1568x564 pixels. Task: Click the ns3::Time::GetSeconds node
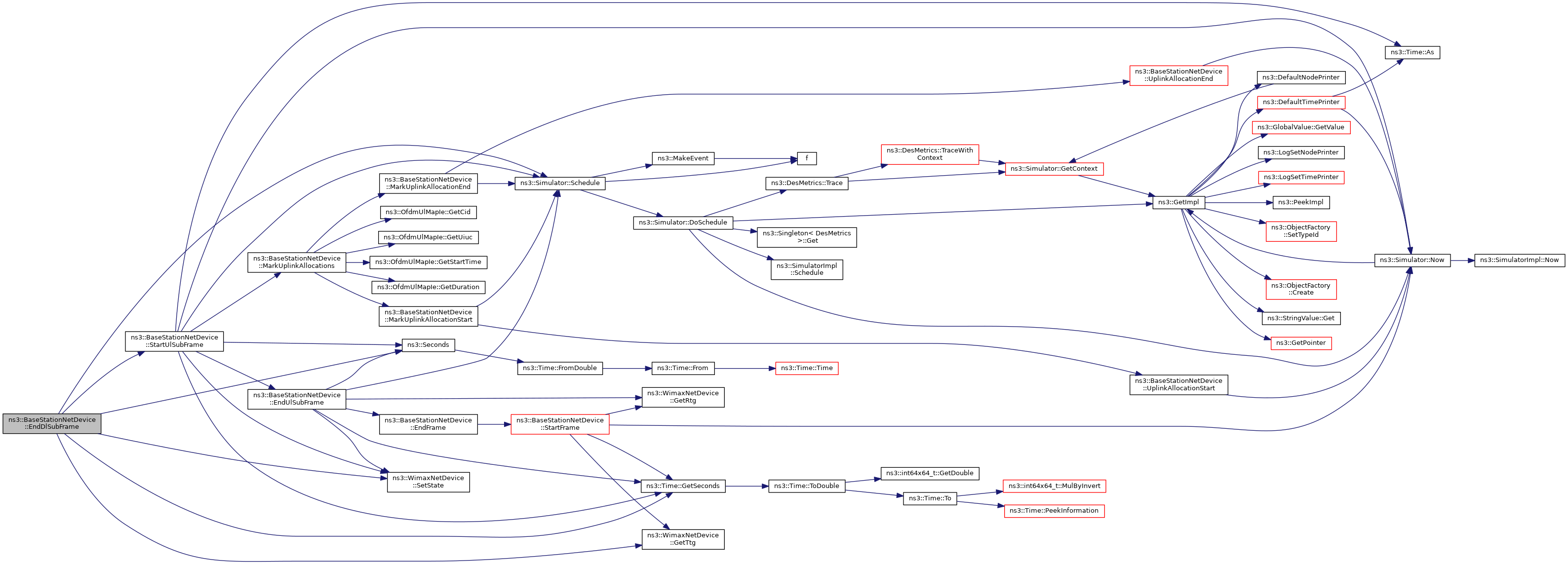[683, 486]
